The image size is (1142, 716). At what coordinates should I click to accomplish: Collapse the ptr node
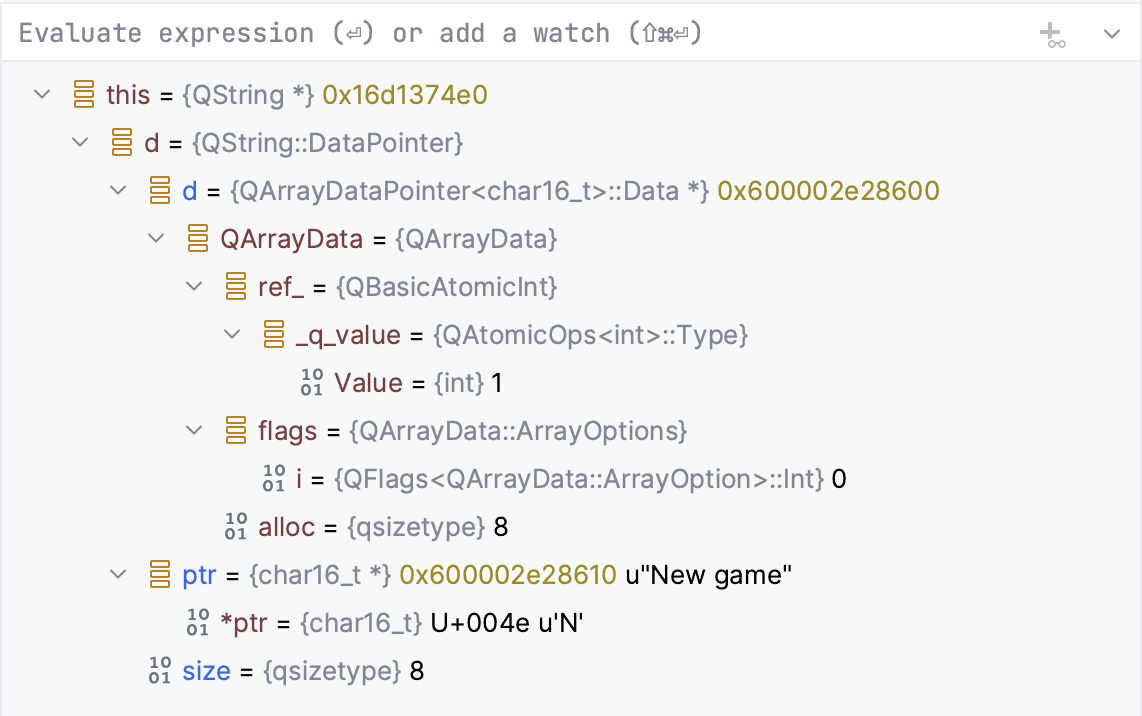118,574
